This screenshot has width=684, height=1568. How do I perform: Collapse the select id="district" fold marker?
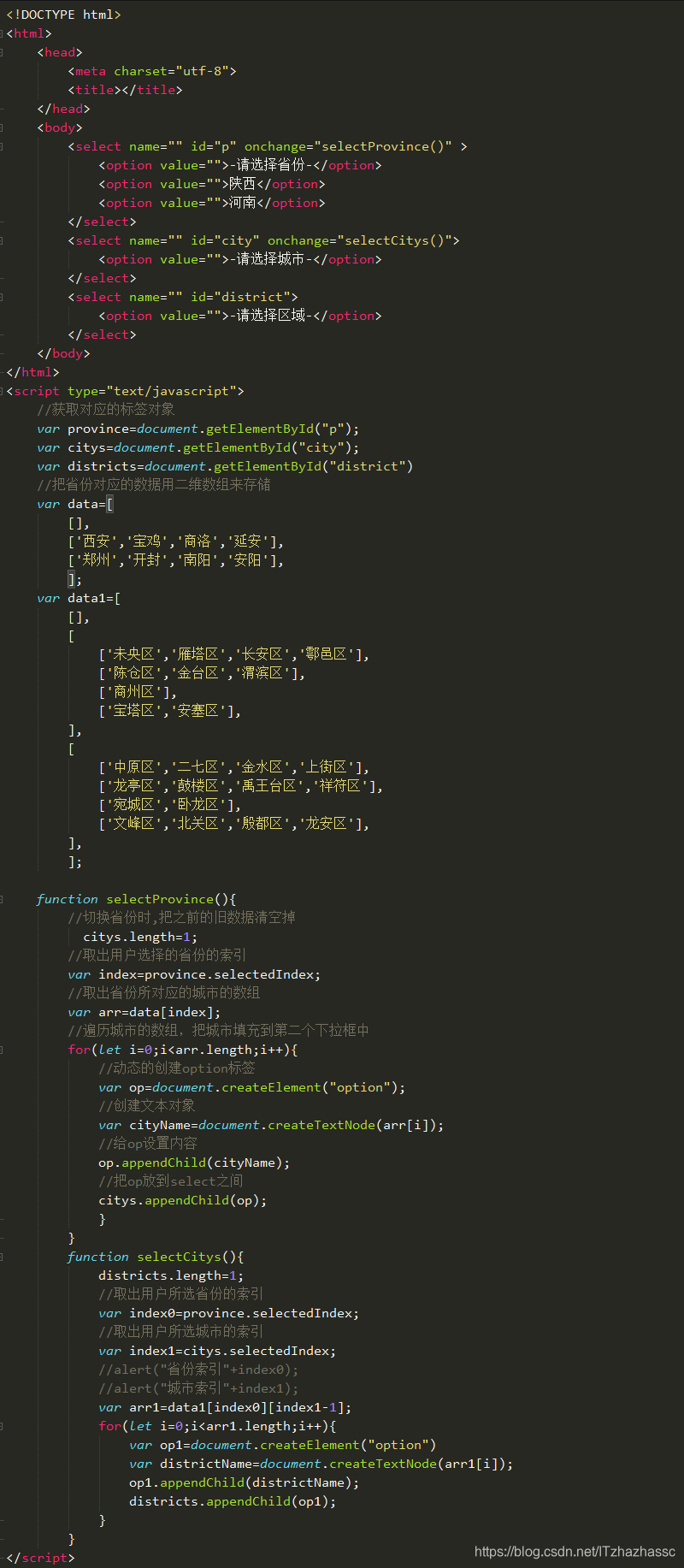pos(3,297)
